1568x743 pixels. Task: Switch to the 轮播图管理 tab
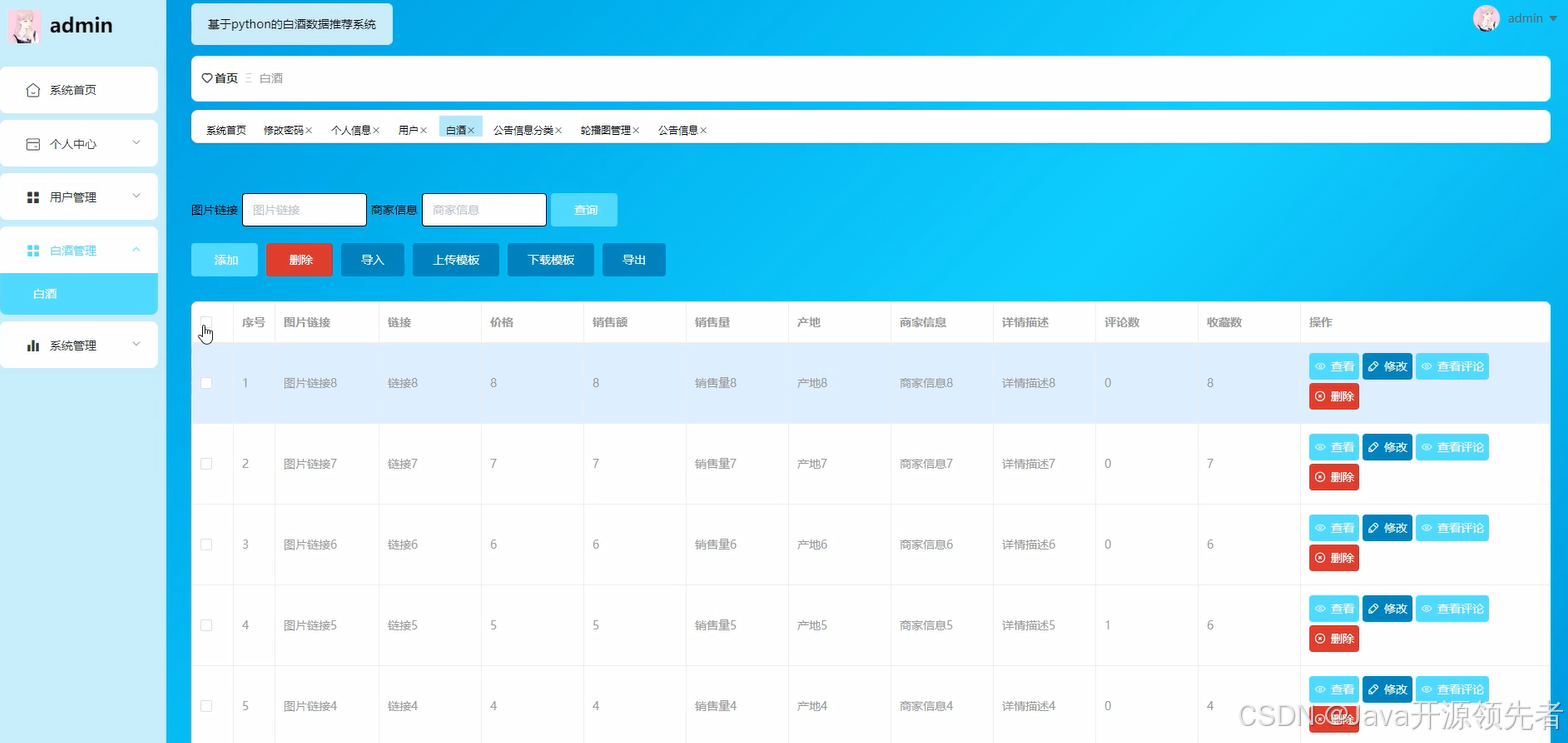click(x=606, y=130)
